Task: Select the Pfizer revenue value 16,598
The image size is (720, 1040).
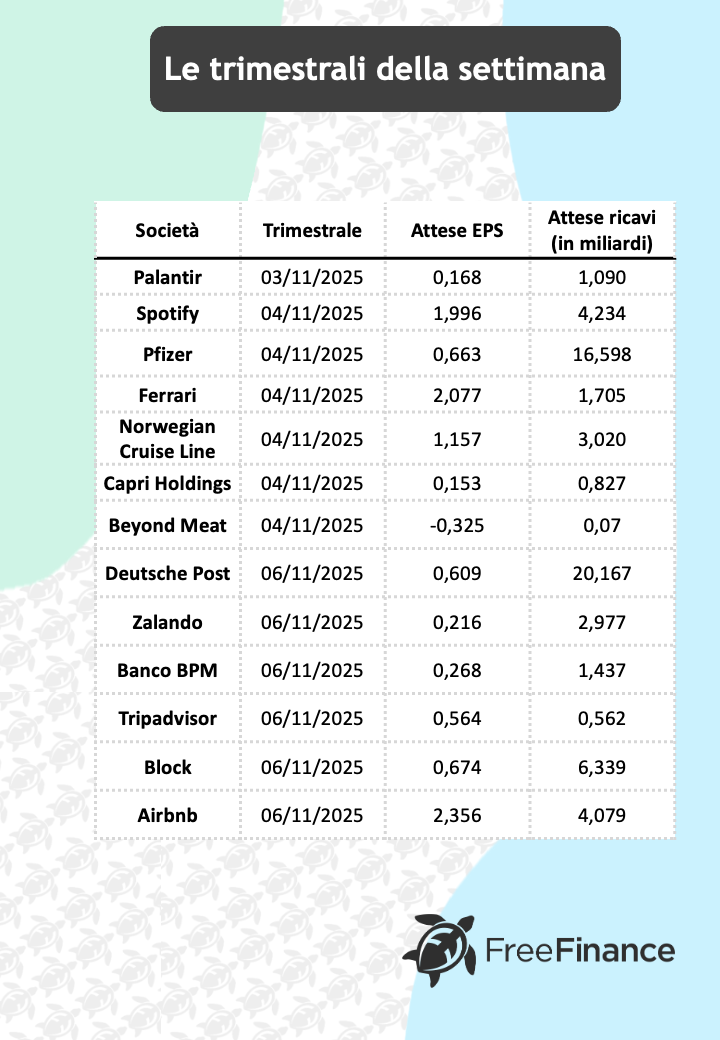Action: click(x=602, y=354)
